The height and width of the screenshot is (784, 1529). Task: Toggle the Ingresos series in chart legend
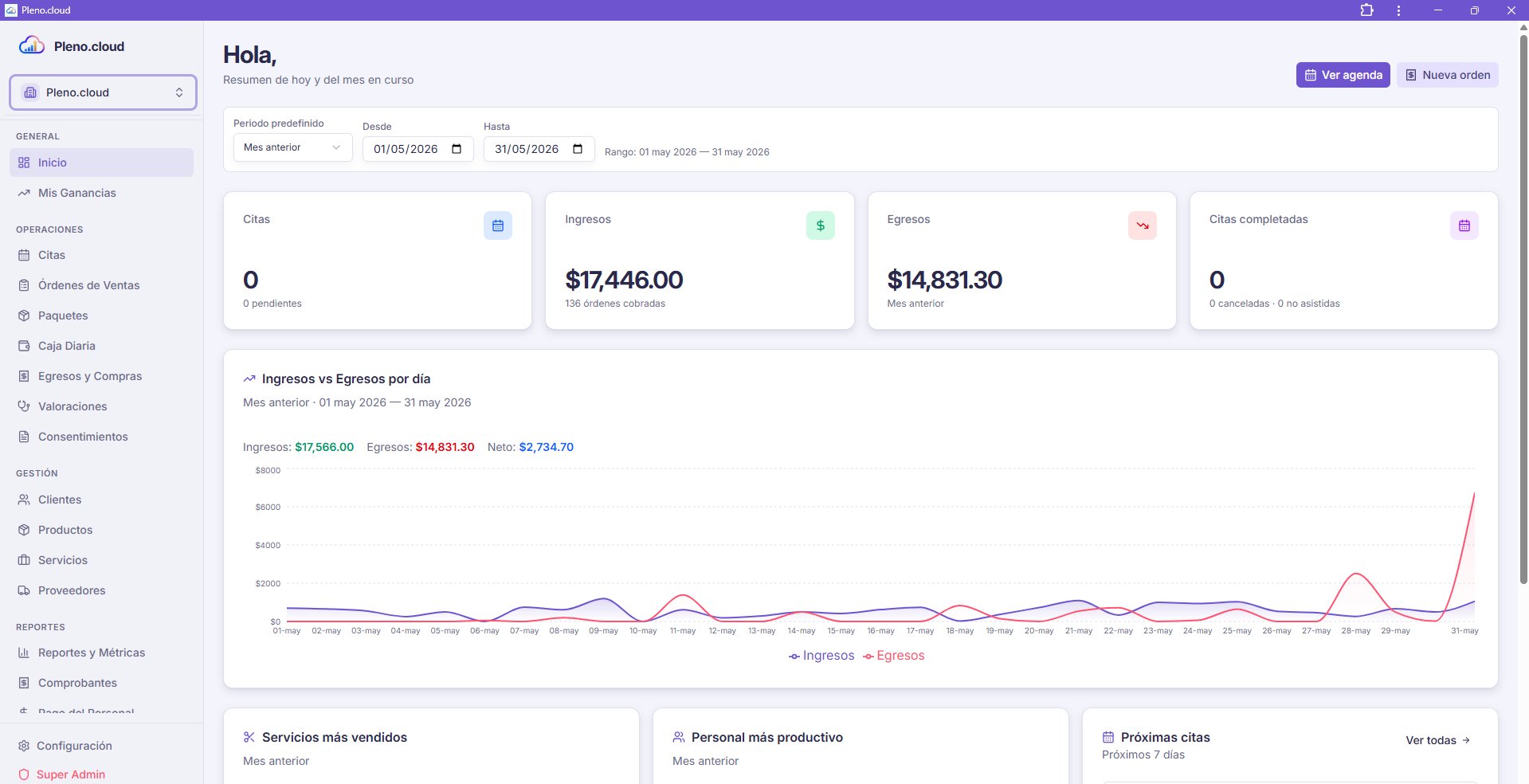(x=821, y=656)
